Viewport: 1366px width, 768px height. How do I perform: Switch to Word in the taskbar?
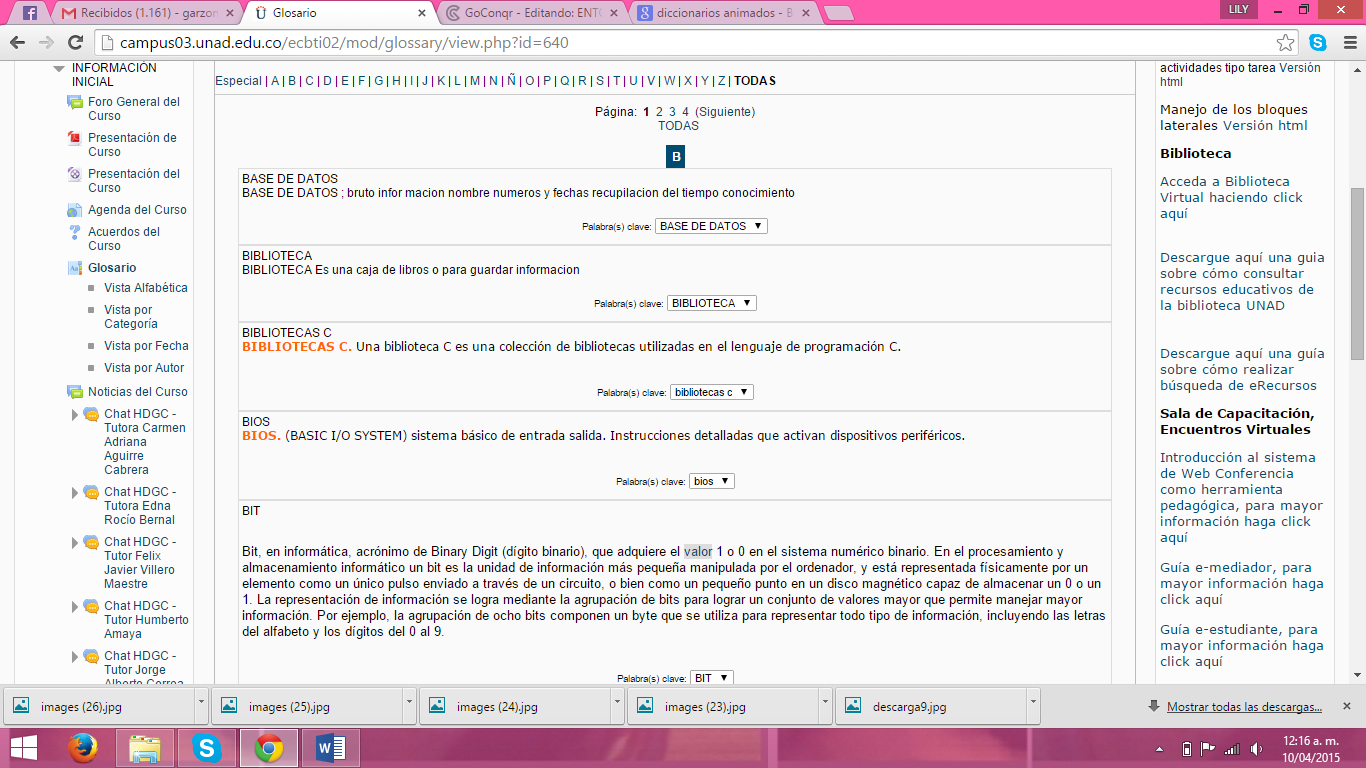pyautogui.click(x=331, y=748)
